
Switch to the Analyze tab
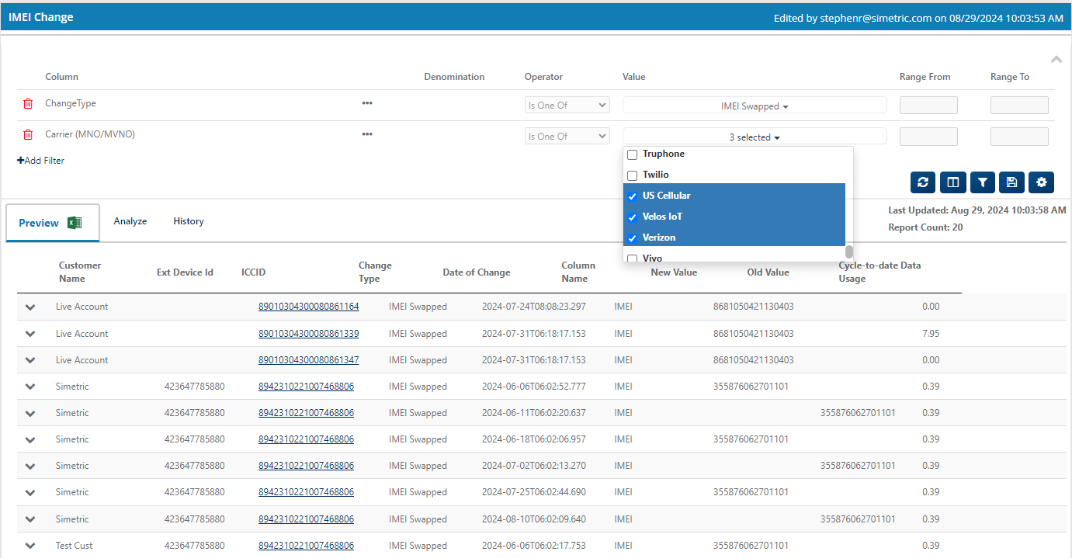[x=130, y=221]
